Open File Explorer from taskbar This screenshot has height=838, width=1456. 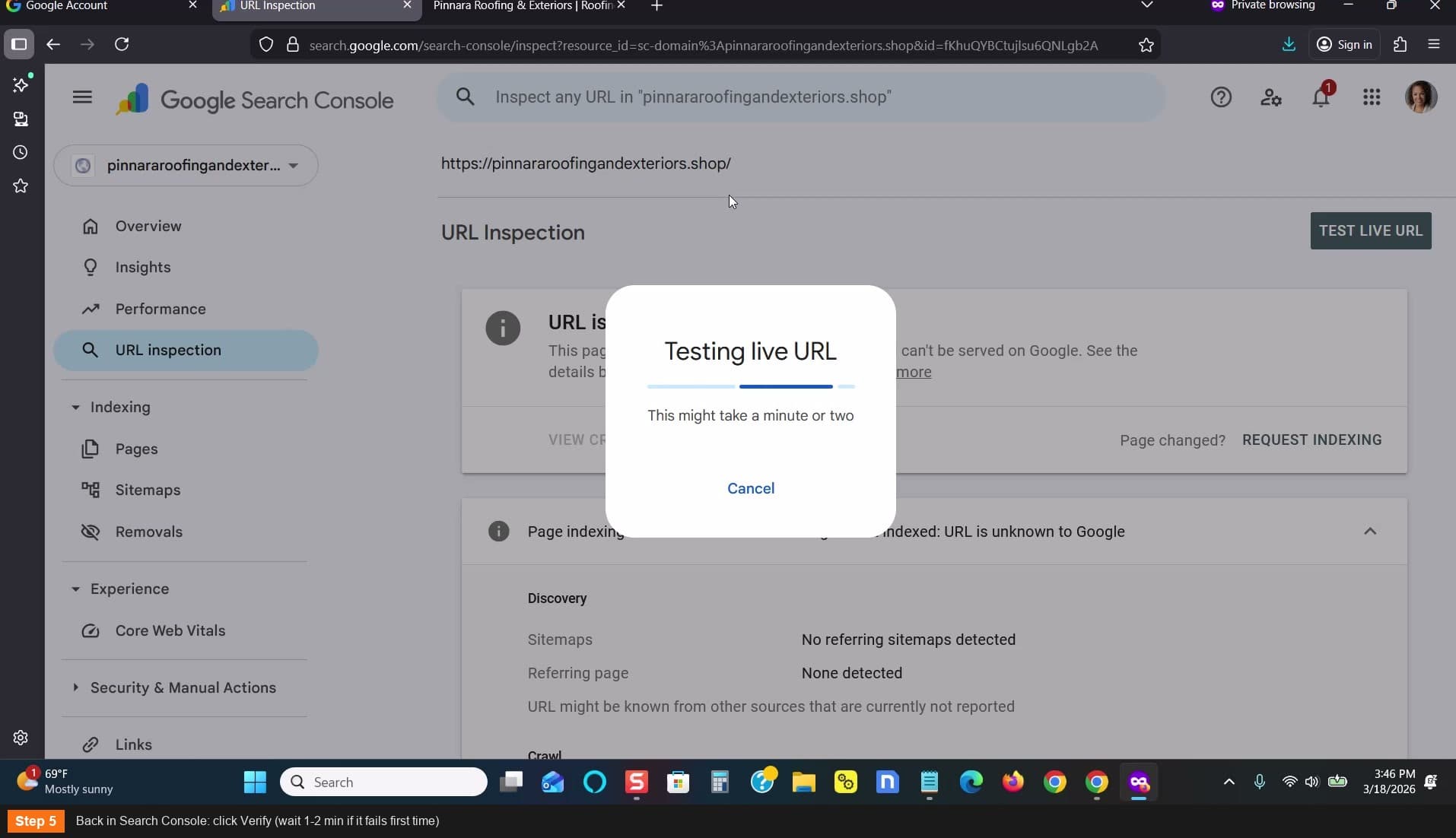(x=804, y=782)
